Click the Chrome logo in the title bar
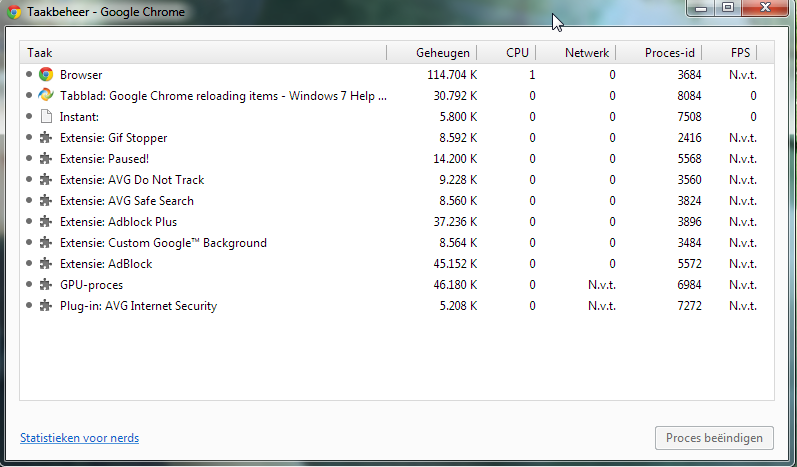This screenshot has width=797, height=467. (x=14, y=12)
